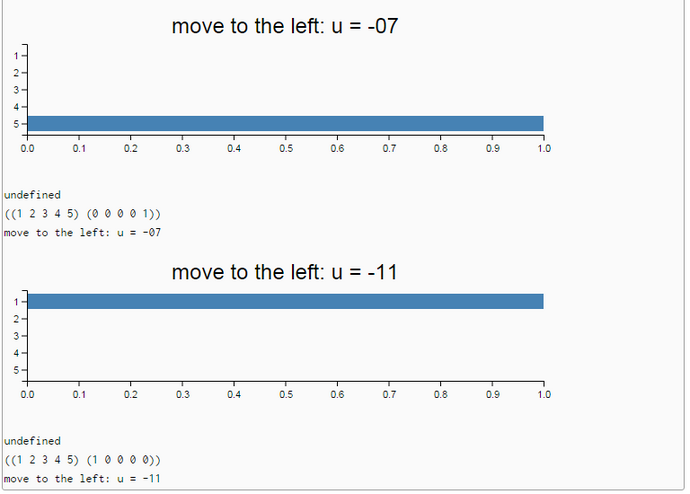
Task: Click the output '((1 2 3 4 5) (0 0 0 0 1))'
Action: 83,214
